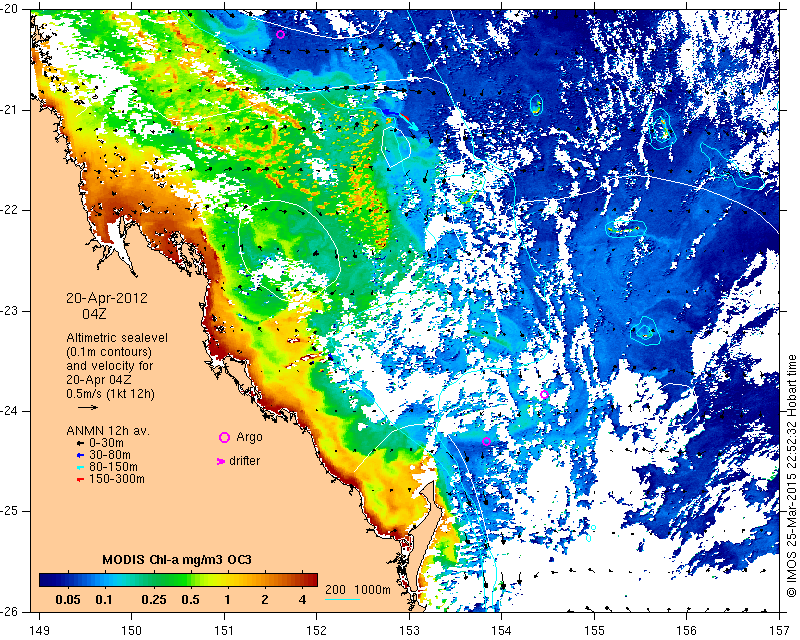The width and height of the screenshot is (800, 640).
Task: Click the Argo float marker near 151.6°E, -20.2°
Action: [x=281, y=35]
